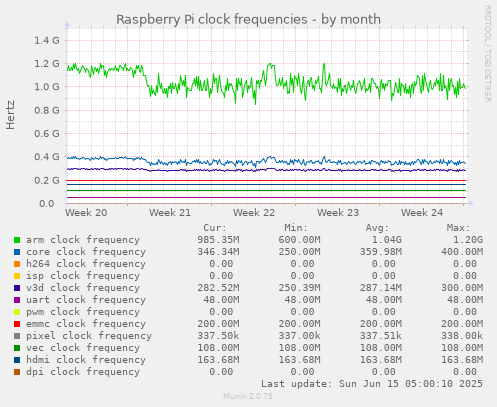Screen dimensions: 497x407
Task: Select the 'arm clock frequency' legend label
Action: click(x=83, y=240)
